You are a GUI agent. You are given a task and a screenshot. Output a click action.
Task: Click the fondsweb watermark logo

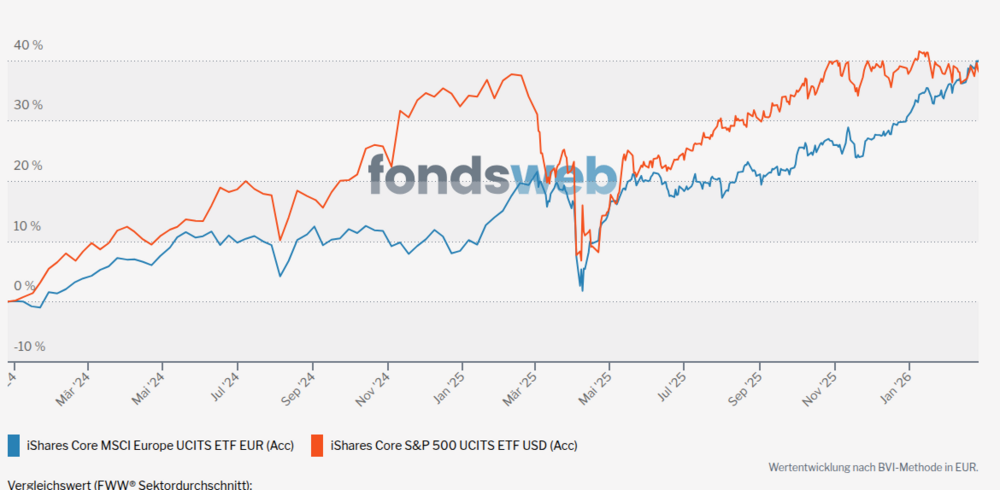(492, 175)
